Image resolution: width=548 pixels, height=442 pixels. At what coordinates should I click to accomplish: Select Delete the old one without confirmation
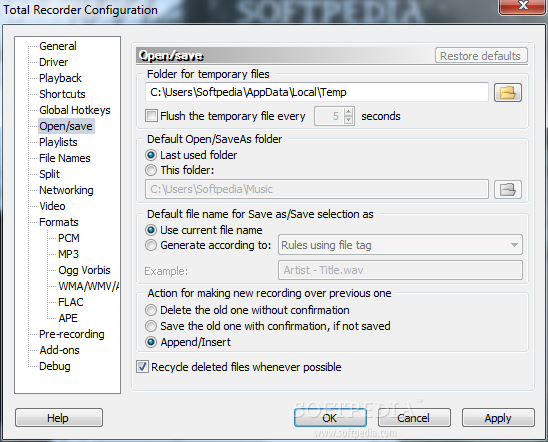point(151,310)
